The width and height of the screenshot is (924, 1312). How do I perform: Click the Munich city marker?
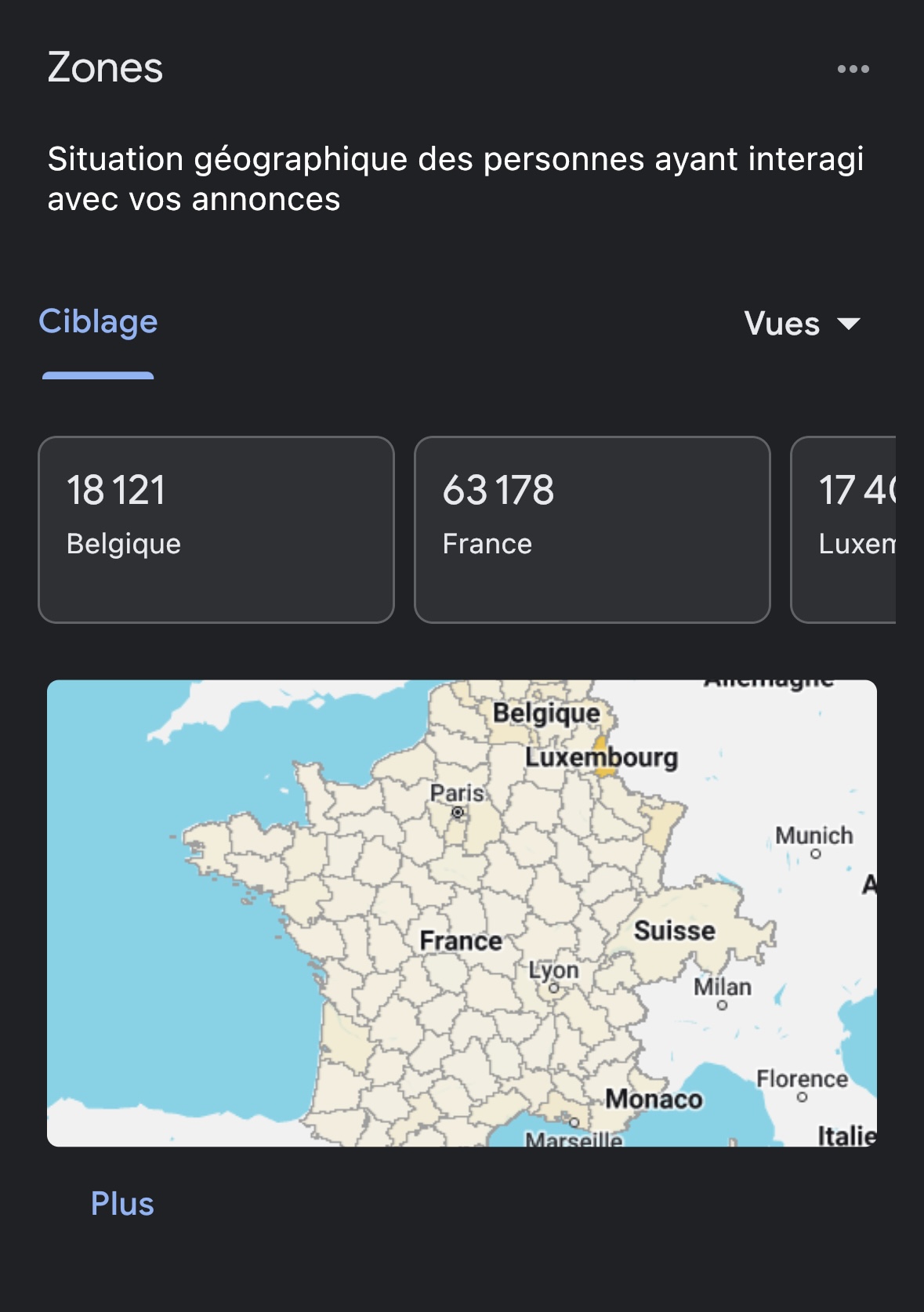816,854
